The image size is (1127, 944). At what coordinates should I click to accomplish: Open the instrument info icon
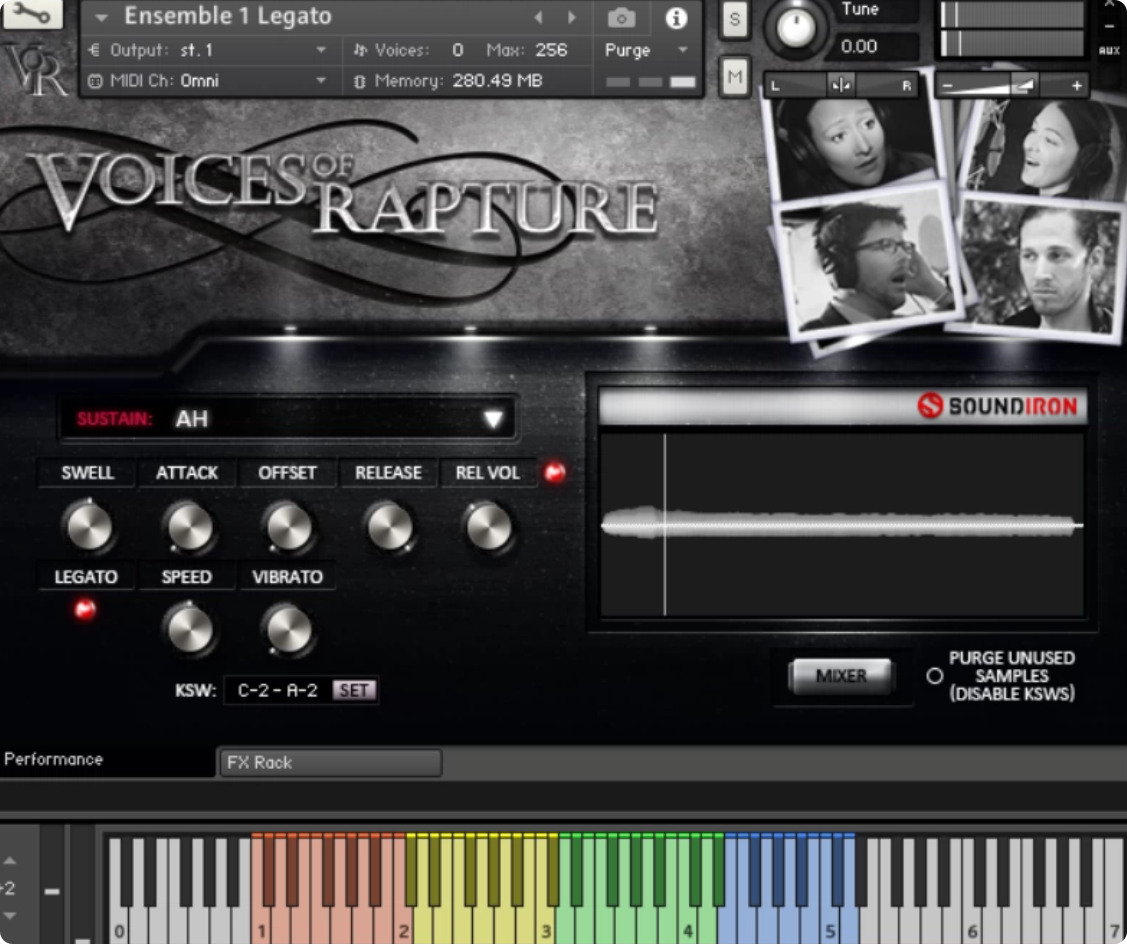(676, 18)
